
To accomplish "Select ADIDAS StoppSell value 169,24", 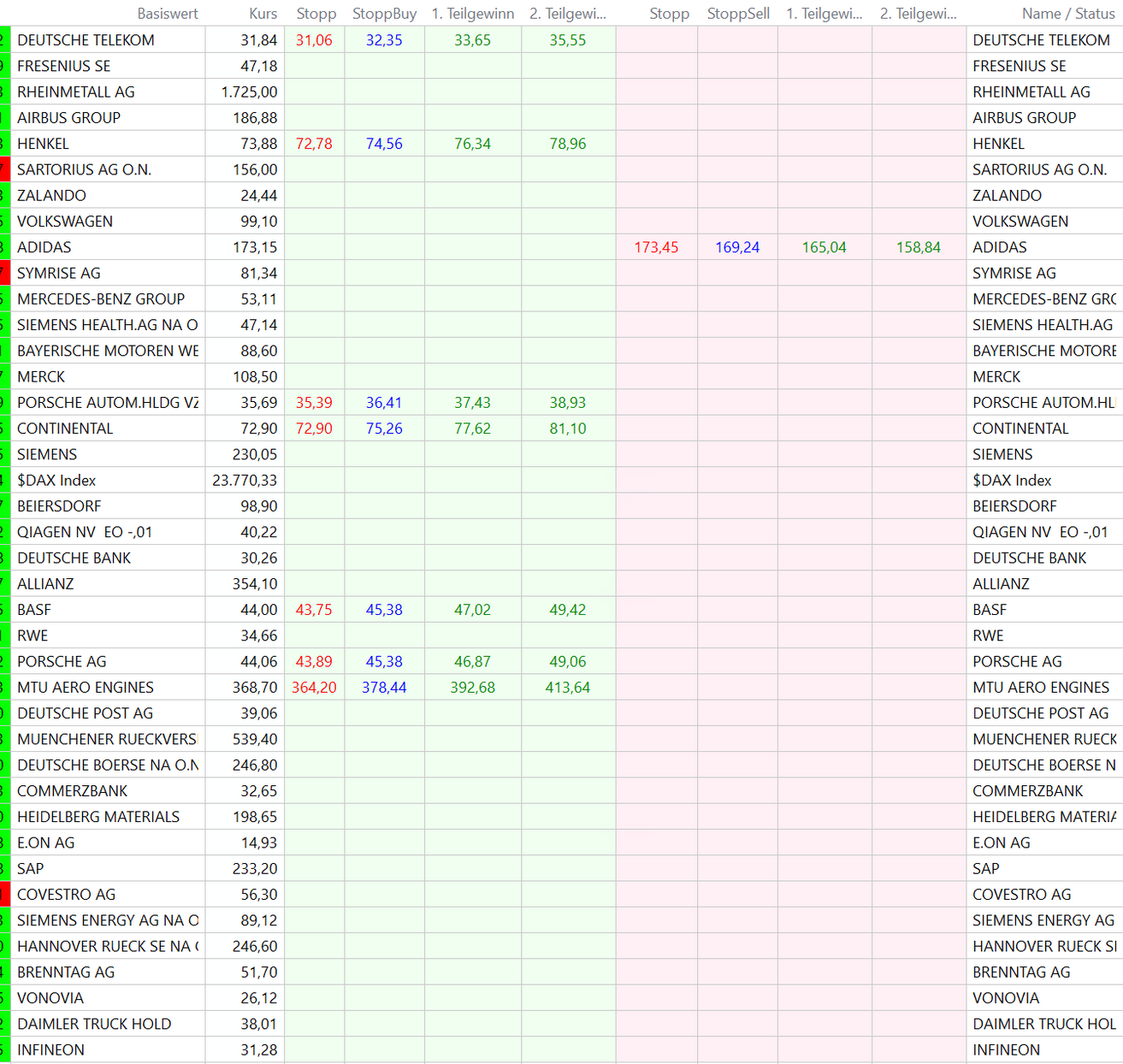I will (x=737, y=247).
